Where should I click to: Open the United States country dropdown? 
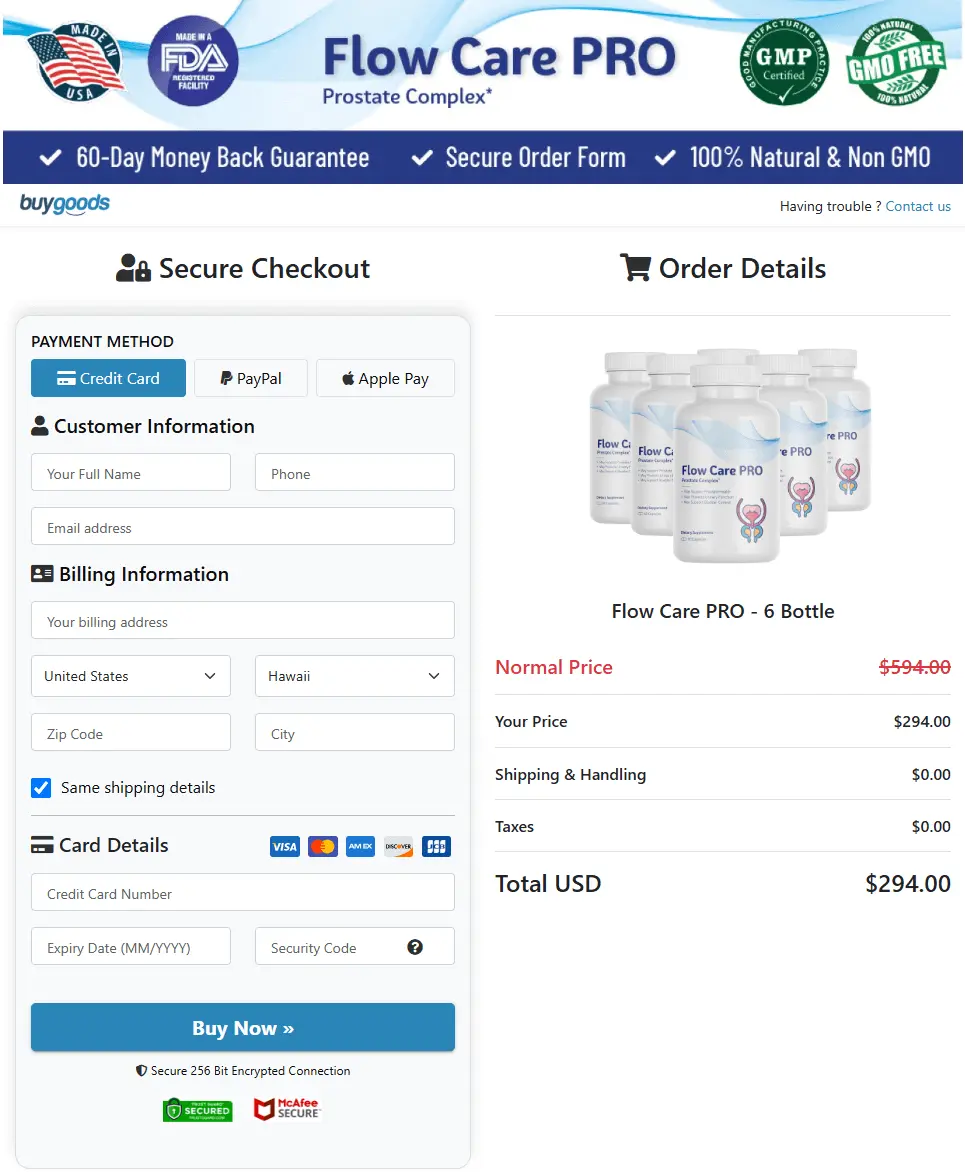(130, 676)
